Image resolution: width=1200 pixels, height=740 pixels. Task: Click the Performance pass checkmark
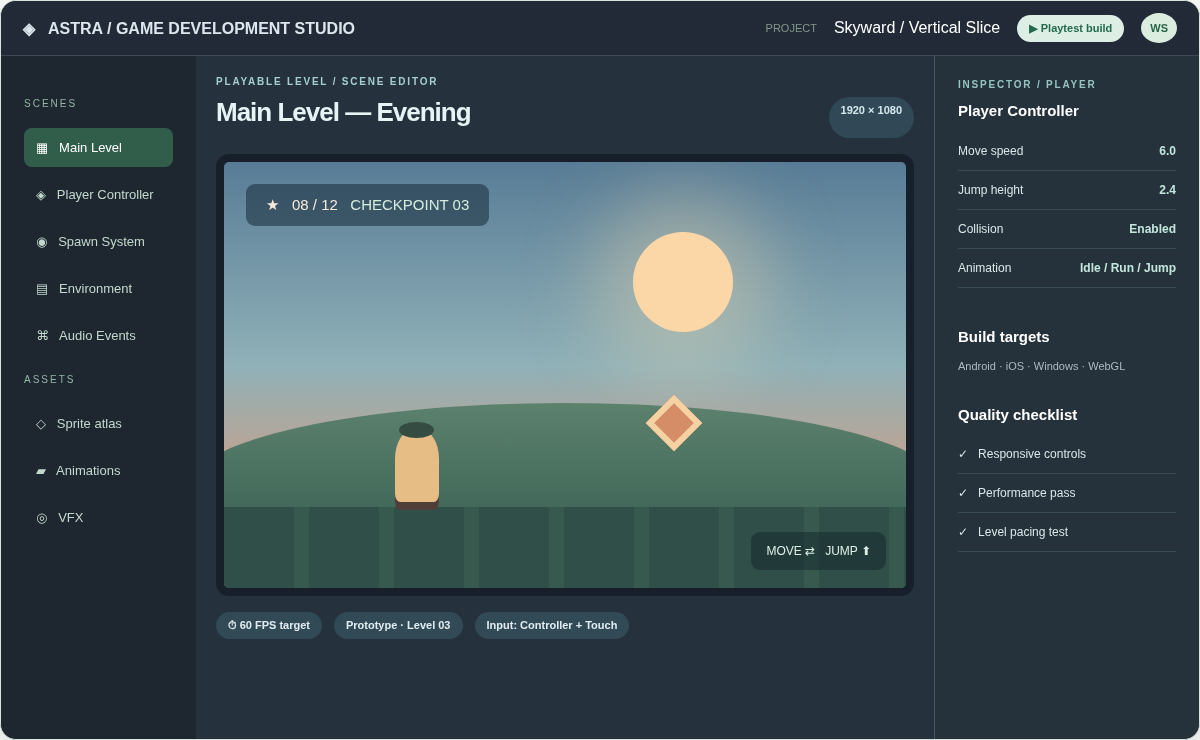click(963, 493)
